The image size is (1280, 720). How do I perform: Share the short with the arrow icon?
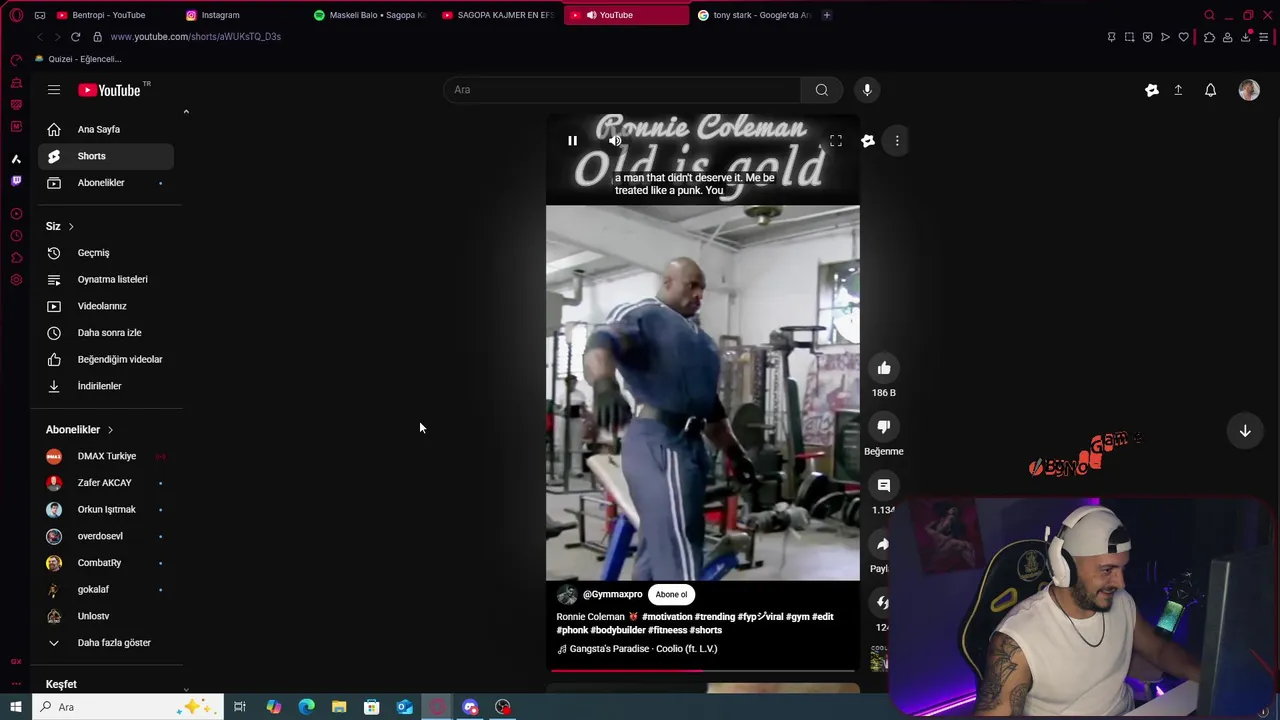(883, 544)
